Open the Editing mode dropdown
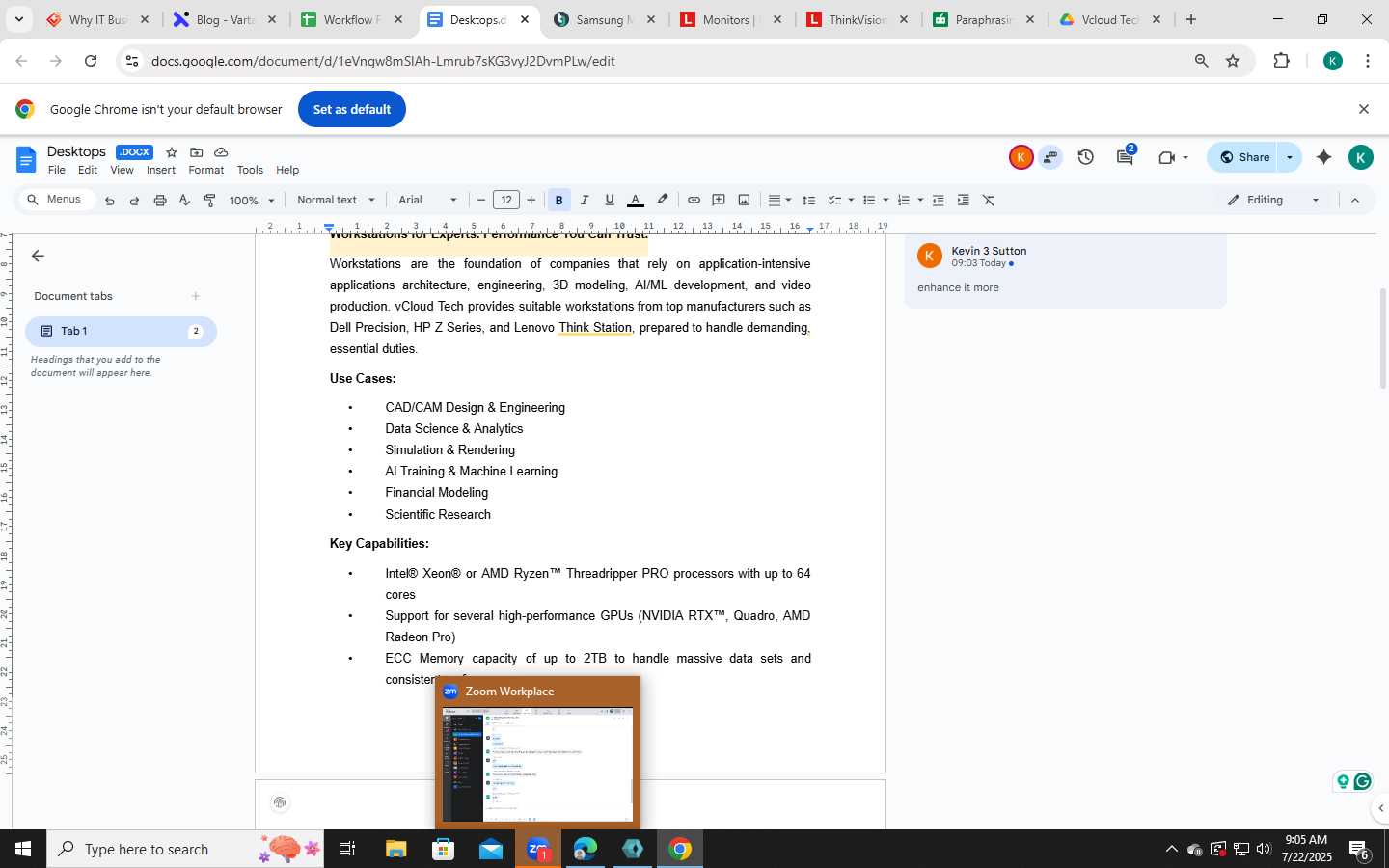This screenshot has width=1389, height=868. coord(1273,201)
